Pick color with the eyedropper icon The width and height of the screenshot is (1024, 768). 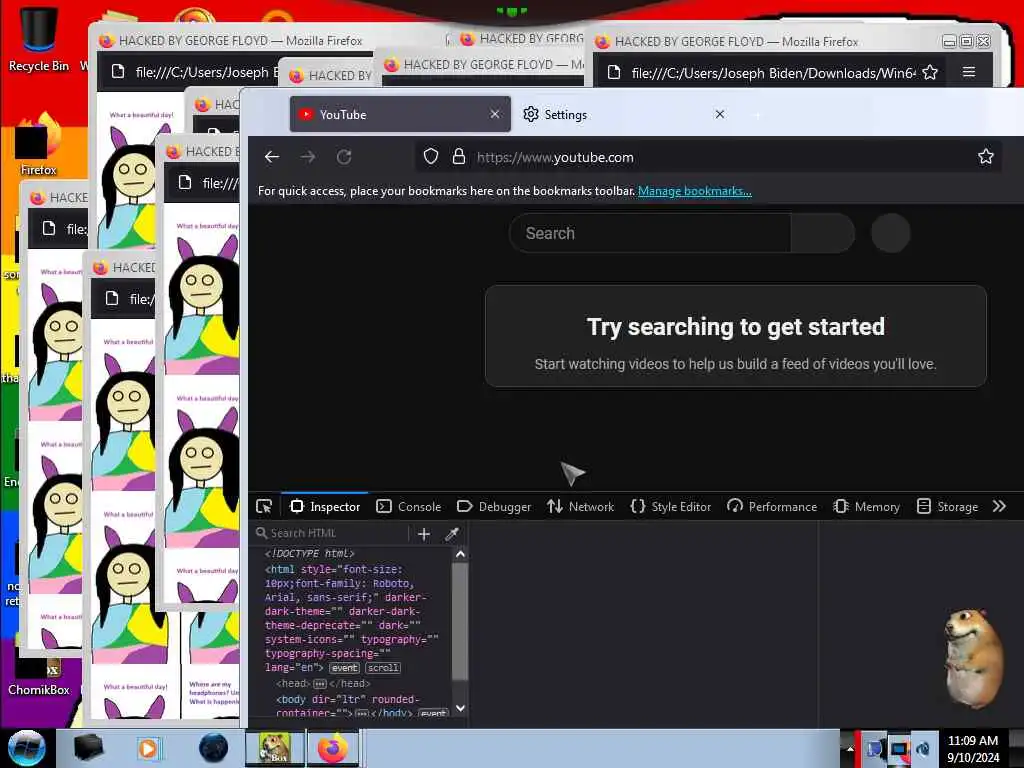pos(452,534)
